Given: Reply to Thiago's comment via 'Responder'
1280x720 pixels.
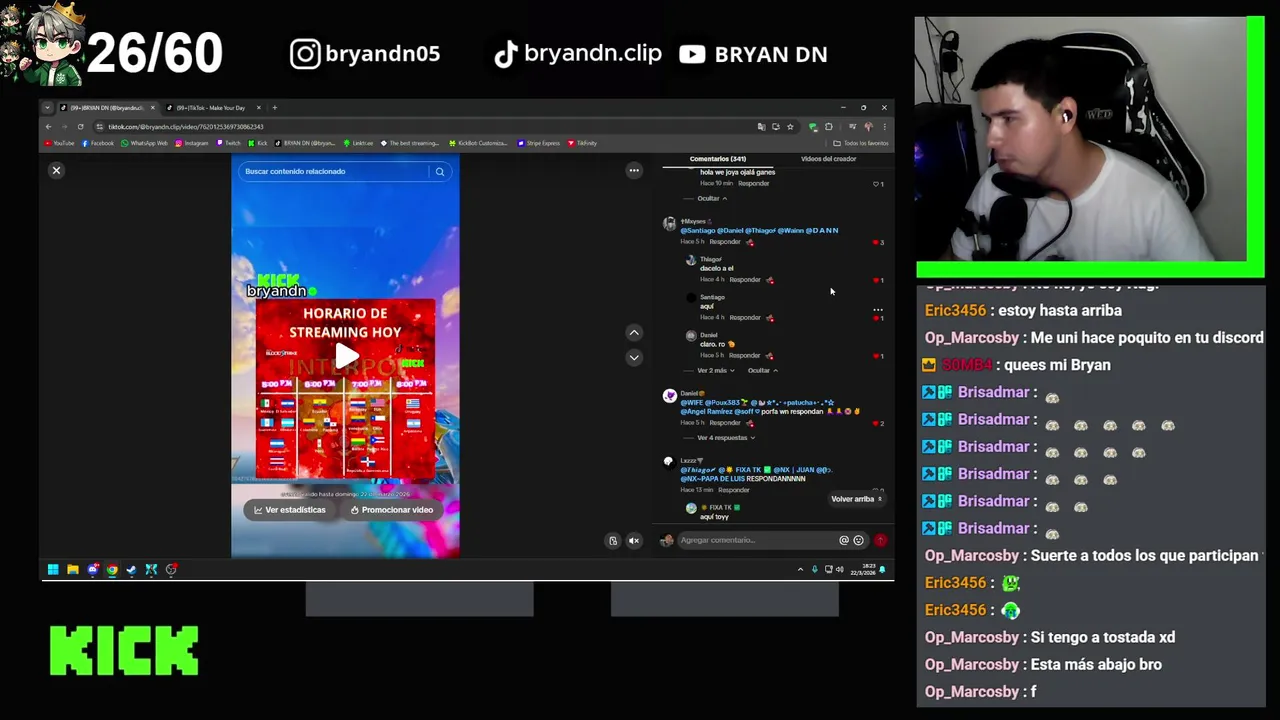Looking at the screenshot, I should (x=745, y=280).
